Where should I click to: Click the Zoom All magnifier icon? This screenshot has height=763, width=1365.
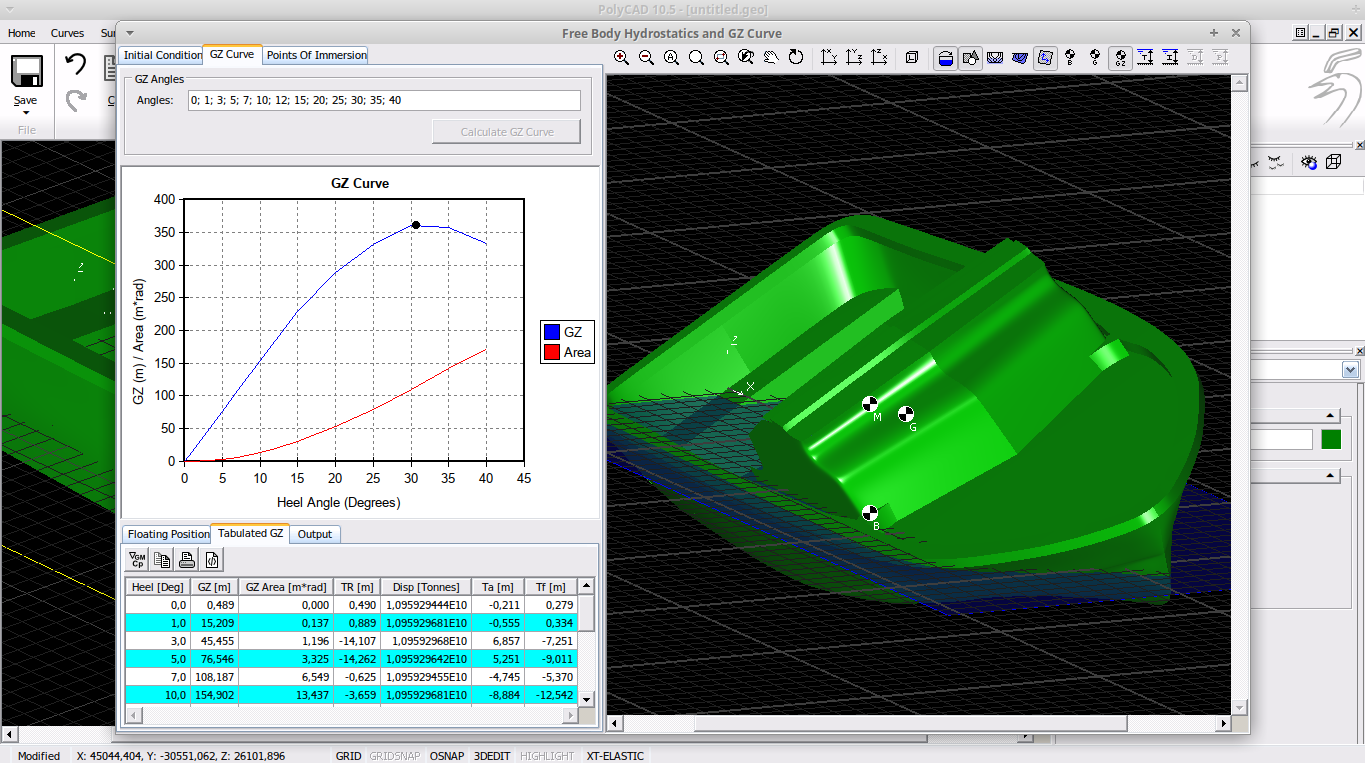pyautogui.click(x=671, y=58)
